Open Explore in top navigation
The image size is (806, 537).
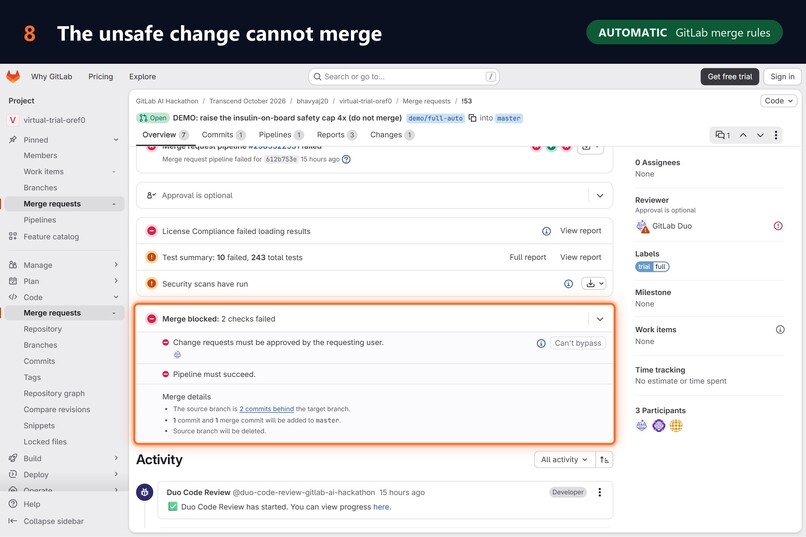coord(142,77)
